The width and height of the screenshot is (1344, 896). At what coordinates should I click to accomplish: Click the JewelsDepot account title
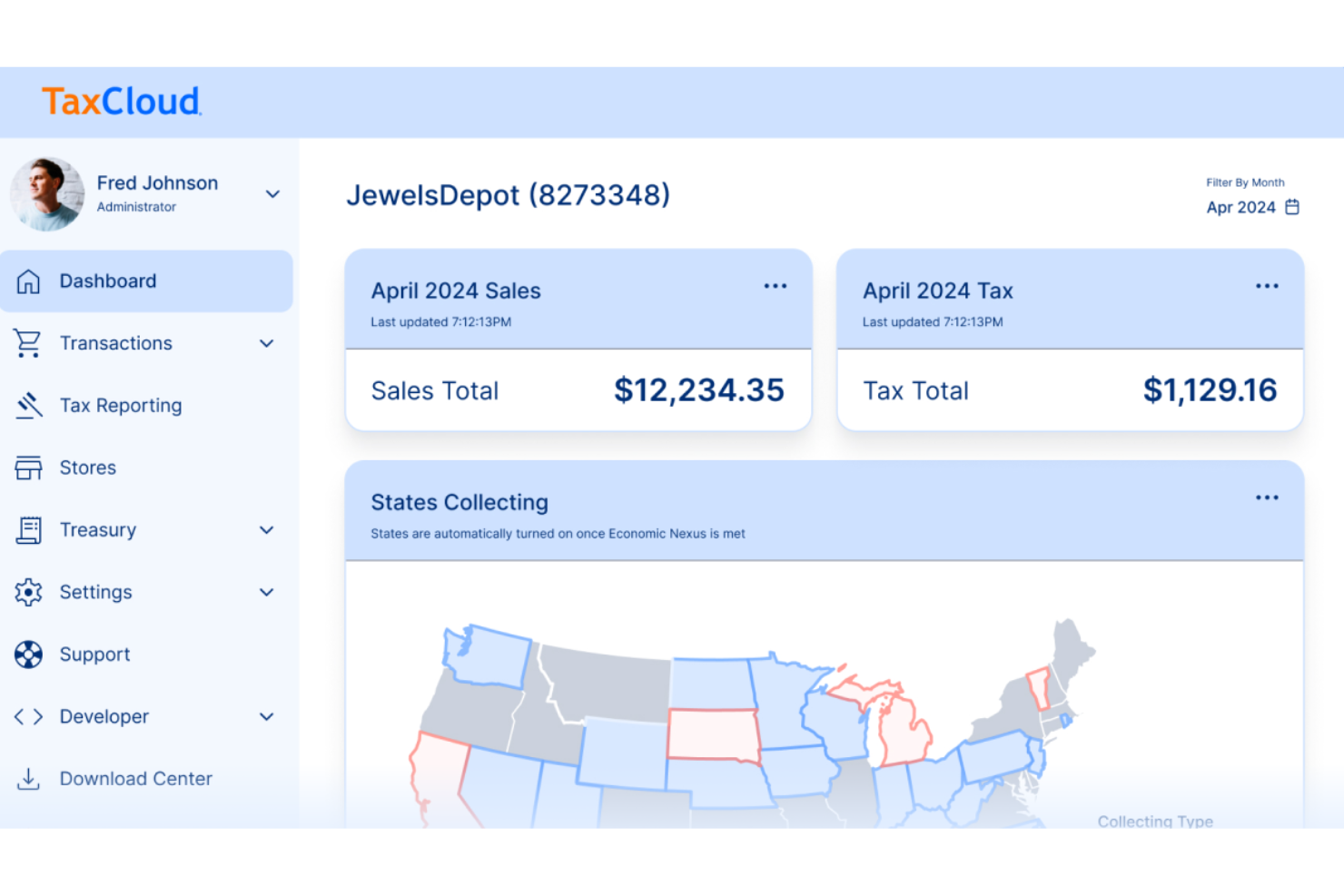coord(509,194)
